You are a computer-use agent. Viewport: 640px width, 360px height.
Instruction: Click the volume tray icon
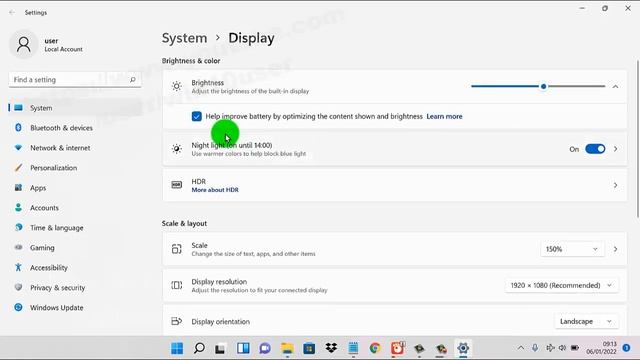coord(562,348)
